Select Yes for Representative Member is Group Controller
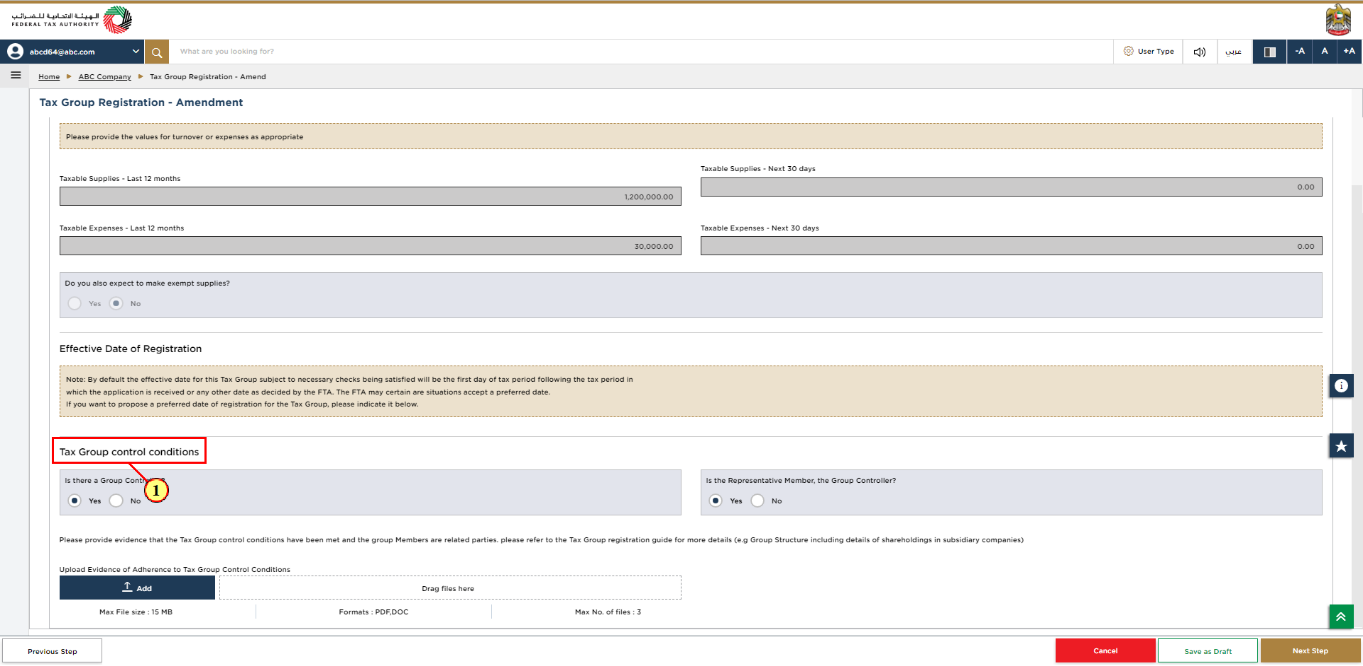This screenshot has width=1363, height=666. 715,500
